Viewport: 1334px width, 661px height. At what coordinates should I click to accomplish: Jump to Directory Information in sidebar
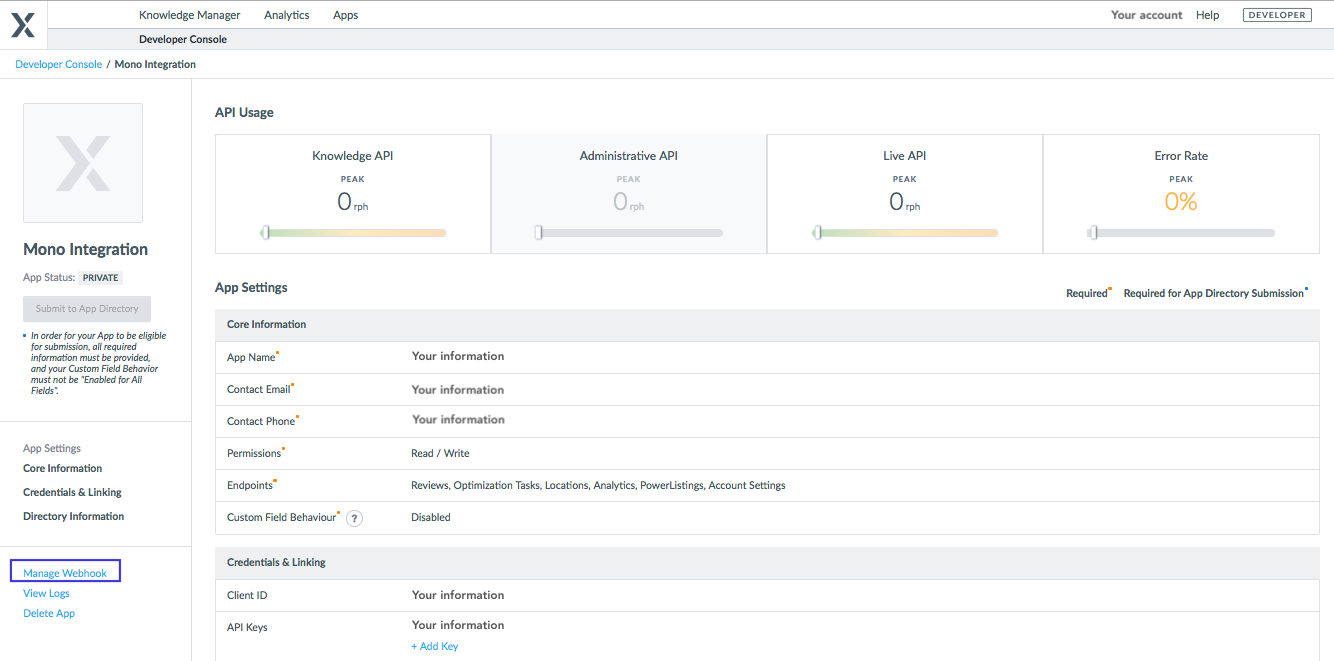(74, 516)
